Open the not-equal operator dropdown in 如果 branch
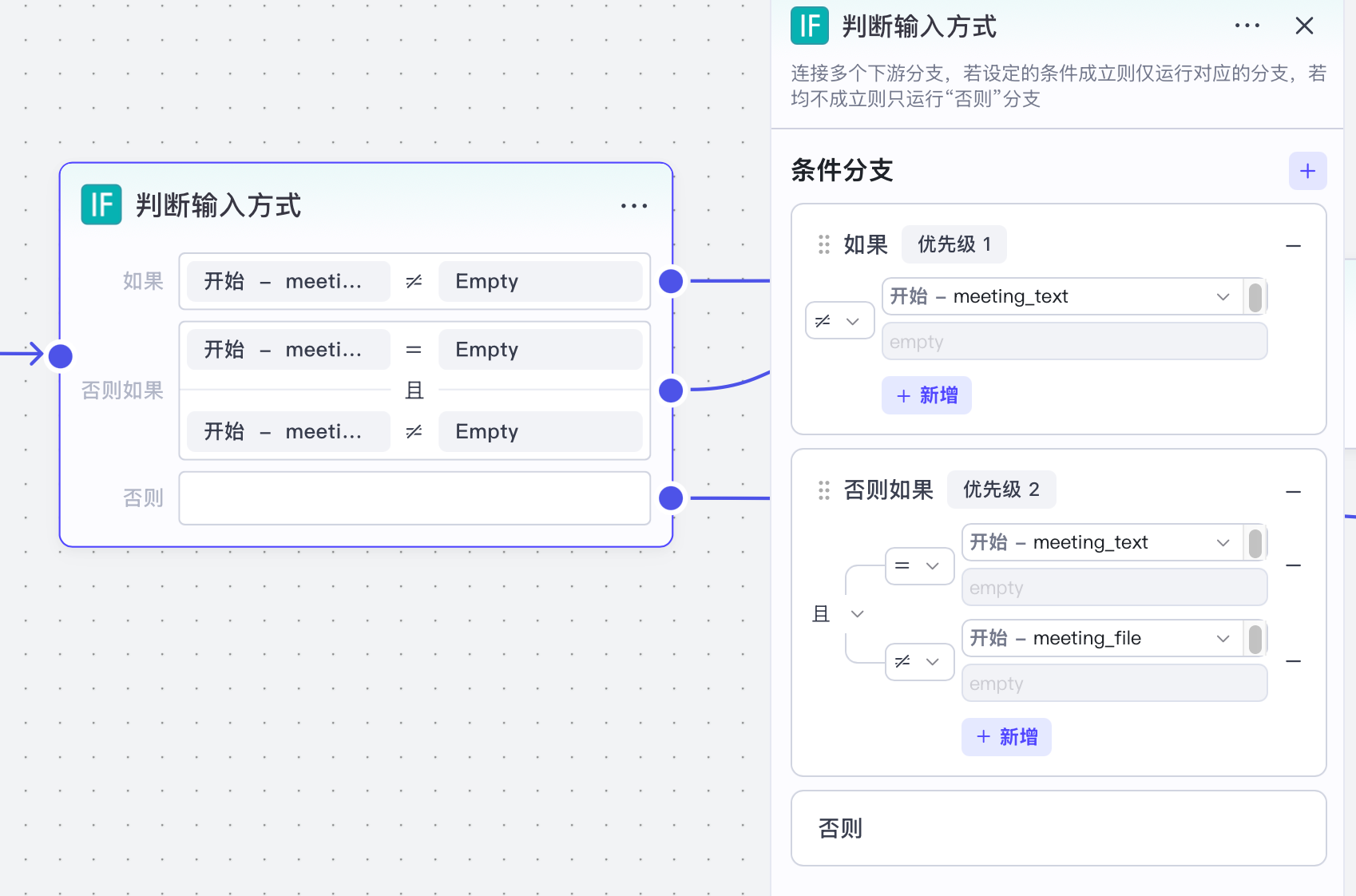This screenshot has height=896, width=1356. click(839, 320)
